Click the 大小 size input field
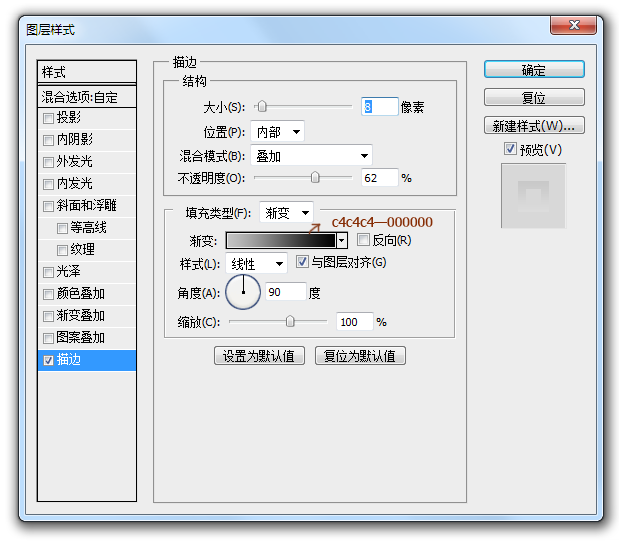This screenshot has width=619, height=544. click(x=379, y=107)
